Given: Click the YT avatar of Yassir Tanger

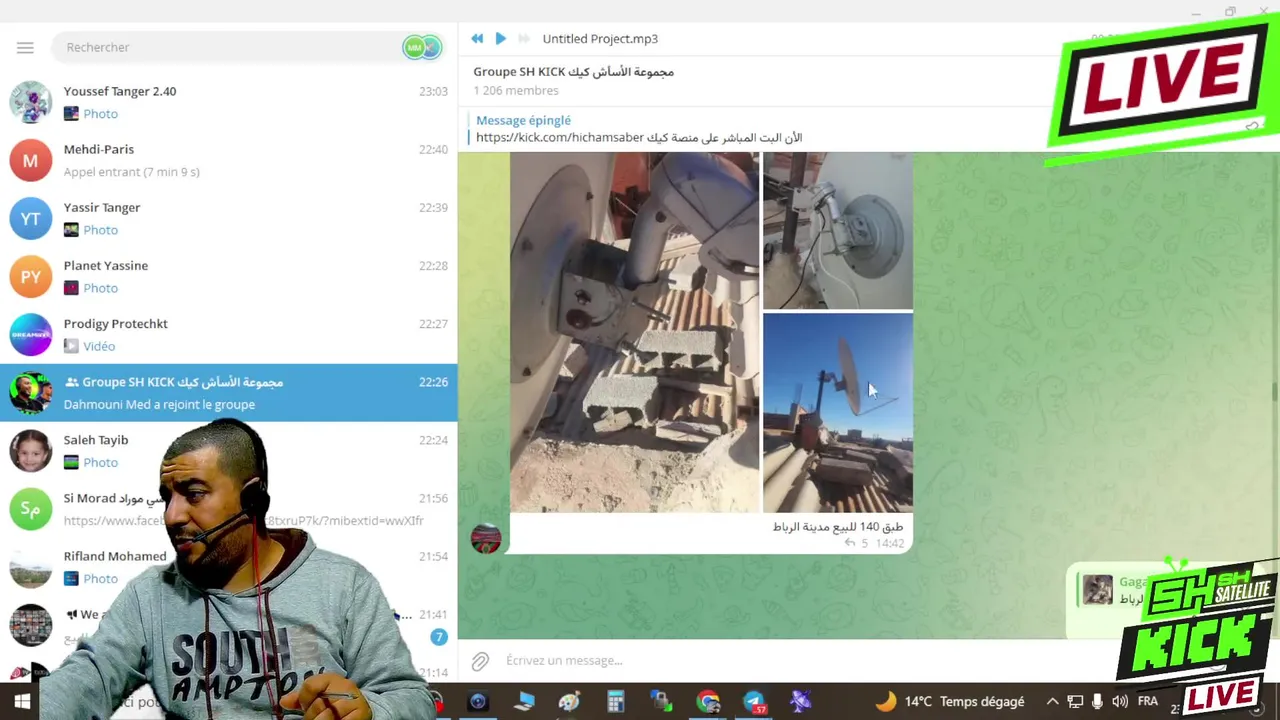Looking at the screenshot, I should click(x=31, y=218).
